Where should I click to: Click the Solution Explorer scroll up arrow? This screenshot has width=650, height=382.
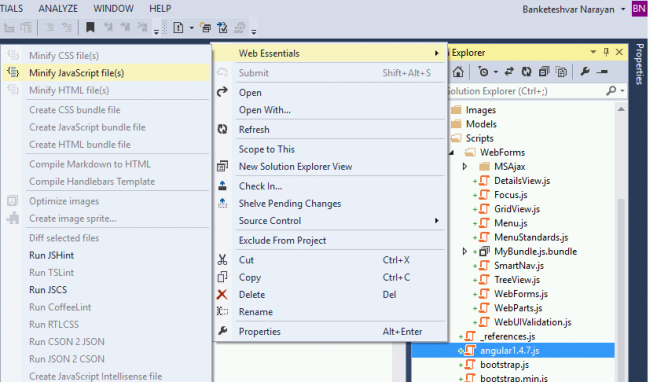(x=621, y=109)
